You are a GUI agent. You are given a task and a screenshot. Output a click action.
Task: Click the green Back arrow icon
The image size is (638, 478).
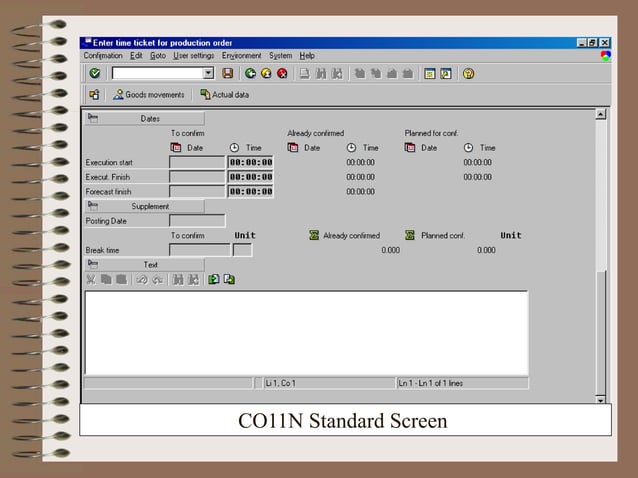[250, 73]
